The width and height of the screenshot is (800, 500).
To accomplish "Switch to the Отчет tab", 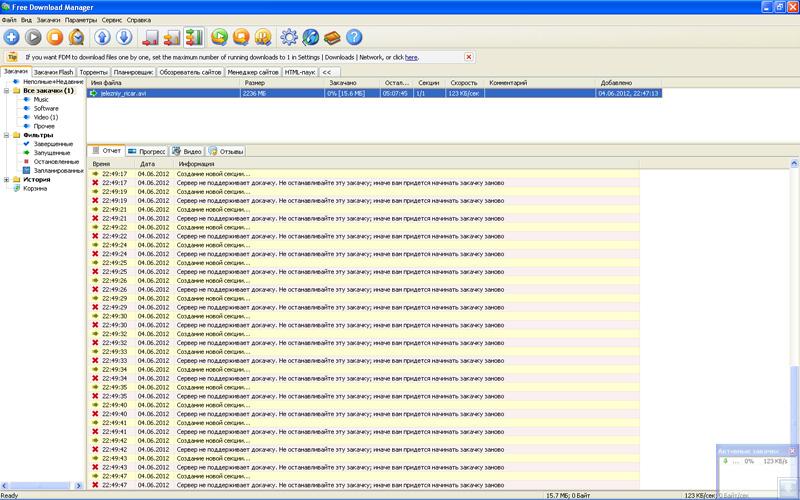I will click(x=107, y=151).
